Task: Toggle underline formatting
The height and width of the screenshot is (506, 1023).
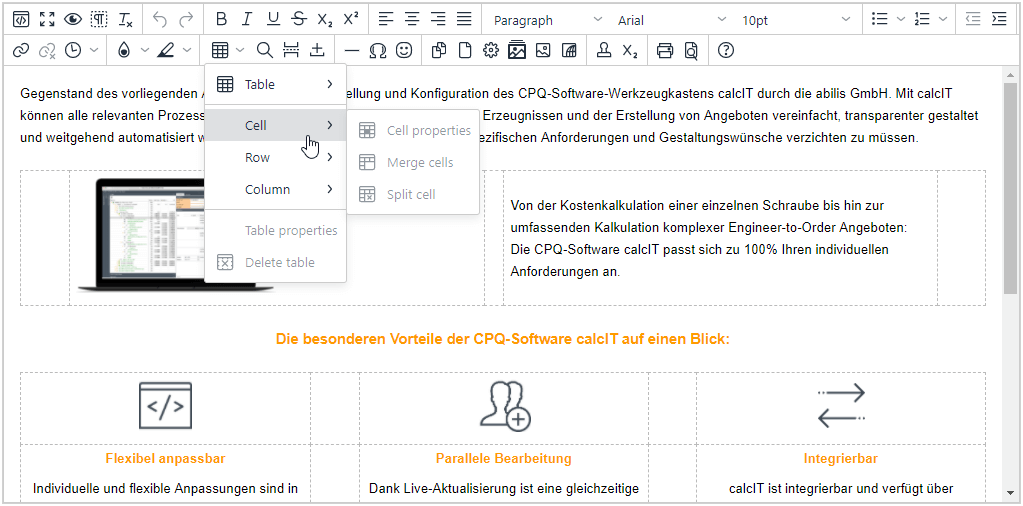Action: 273,20
